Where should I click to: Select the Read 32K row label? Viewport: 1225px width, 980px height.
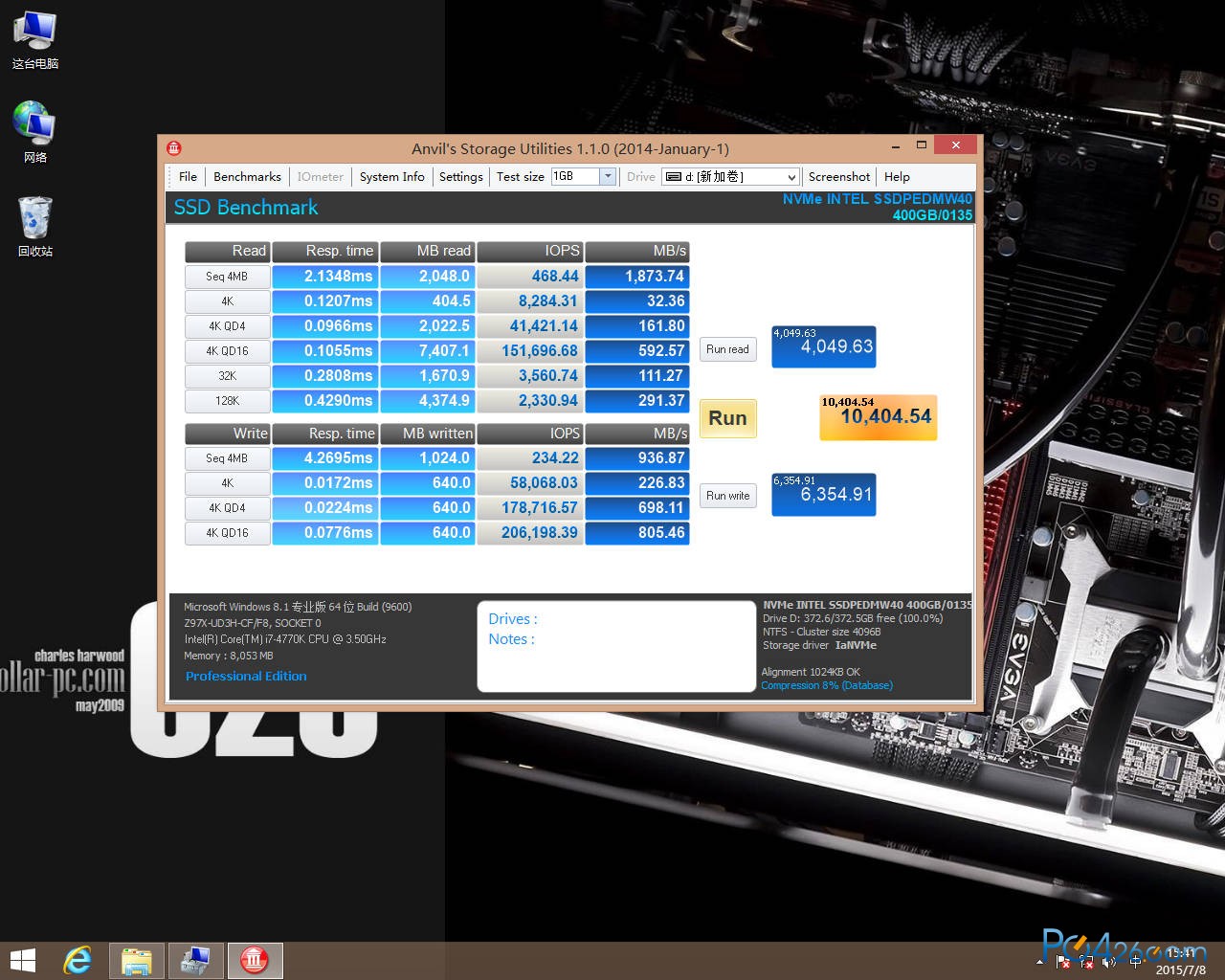pyautogui.click(x=227, y=376)
